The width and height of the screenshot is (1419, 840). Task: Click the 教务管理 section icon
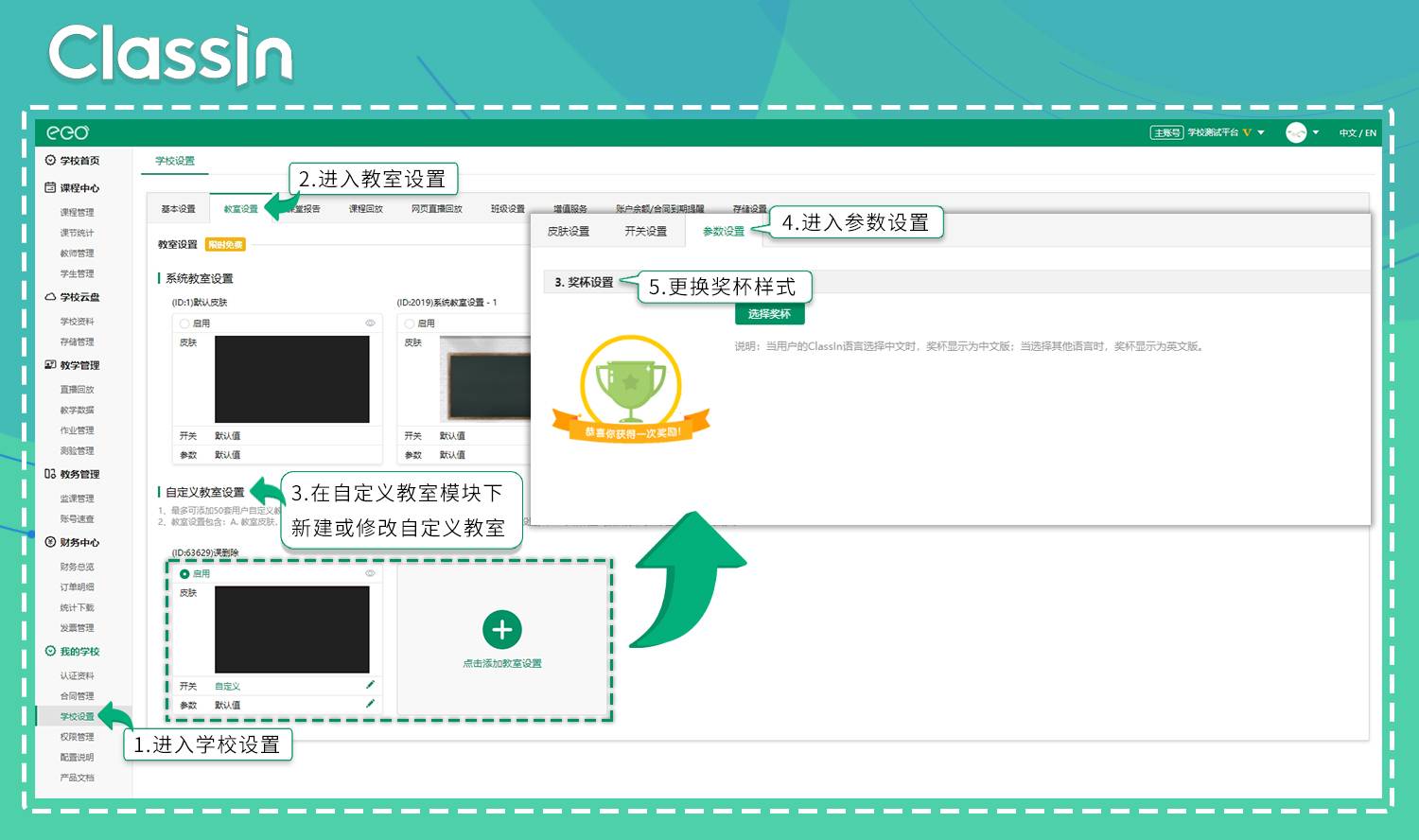pos(50,473)
